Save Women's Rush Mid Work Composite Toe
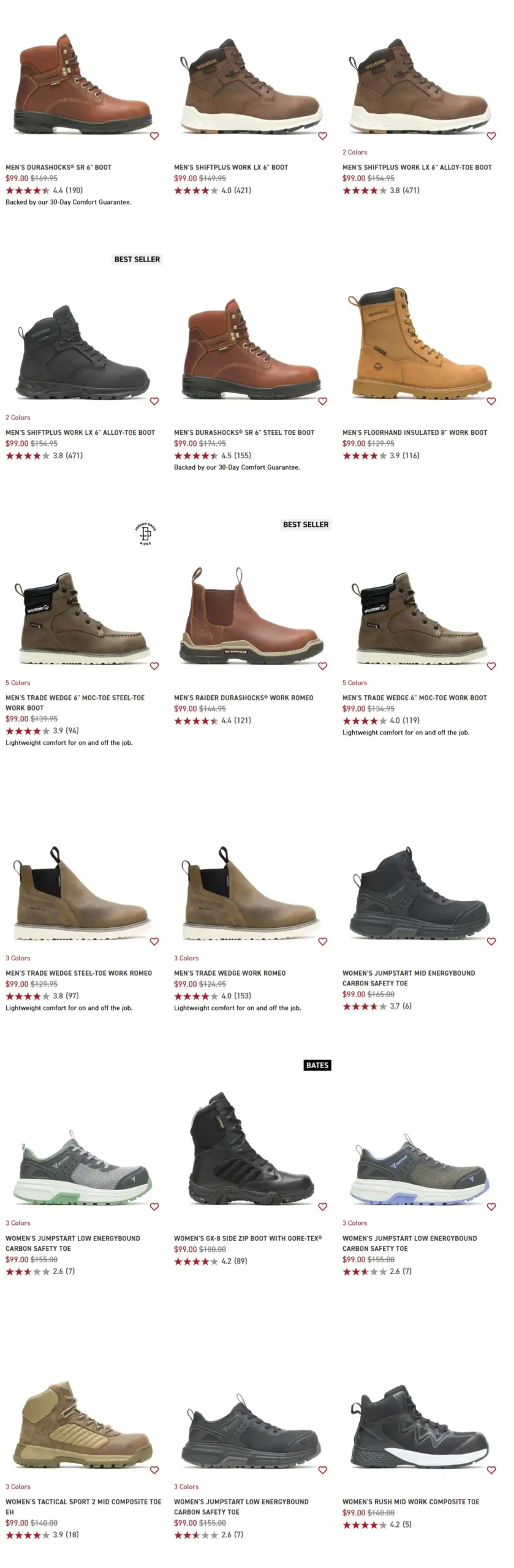Screen dimensions: 514x1568 click(x=491, y=1470)
